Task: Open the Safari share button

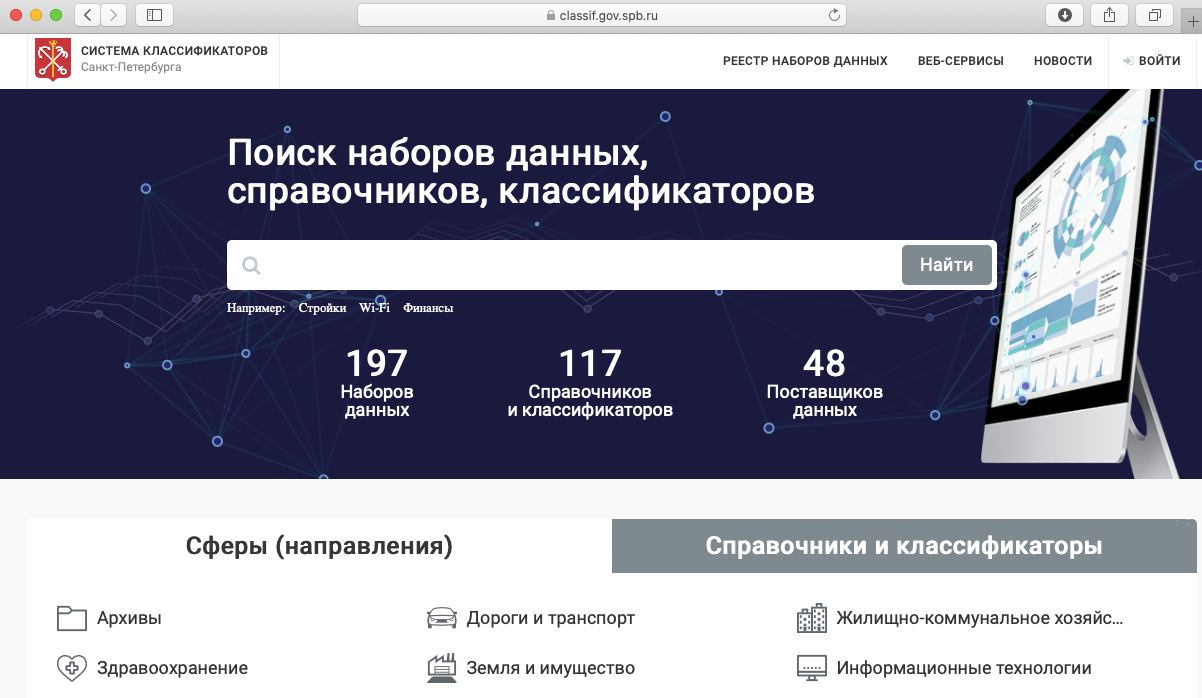Action: coord(1110,15)
